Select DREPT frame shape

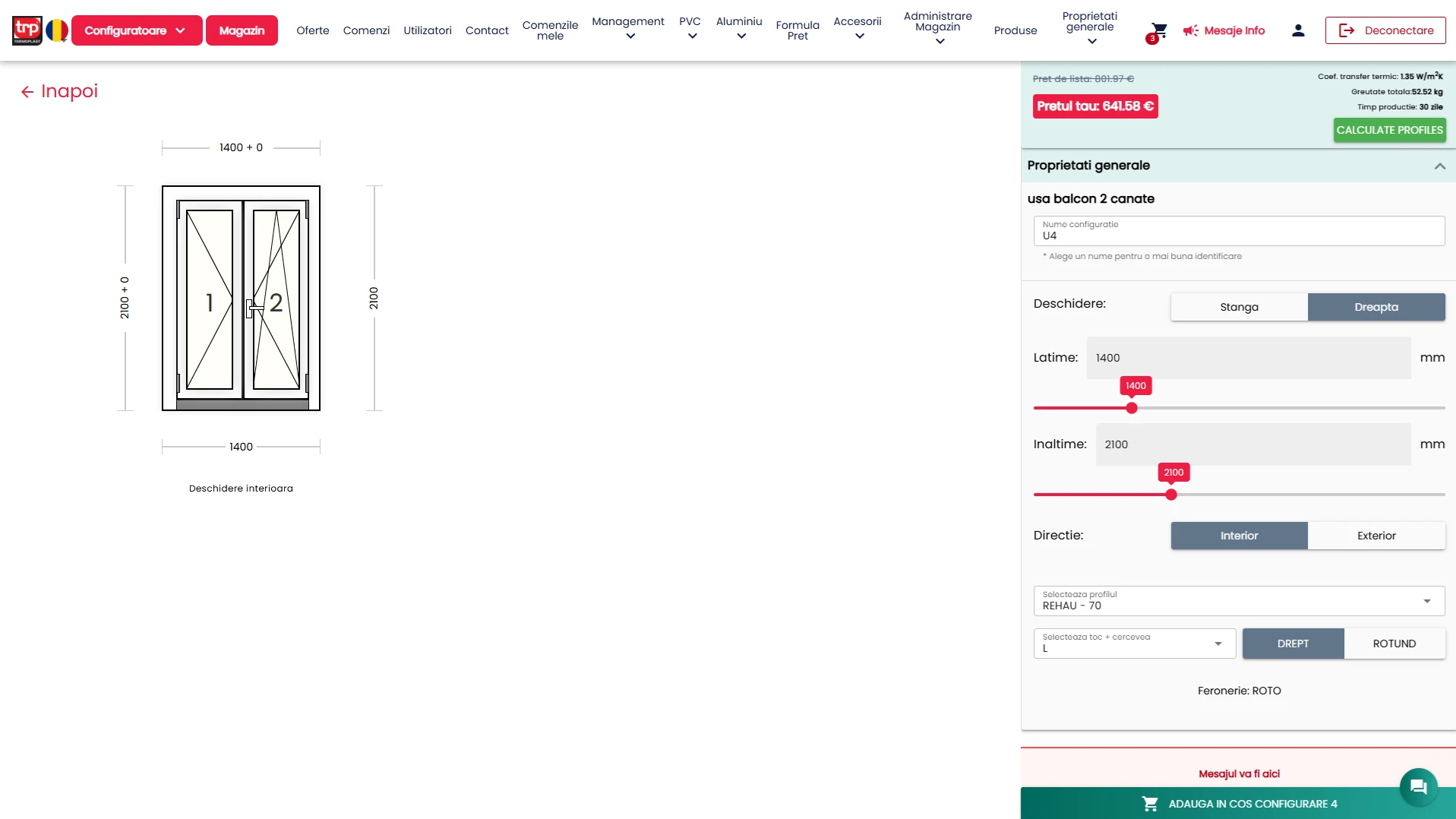pyautogui.click(x=1293, y=643)
